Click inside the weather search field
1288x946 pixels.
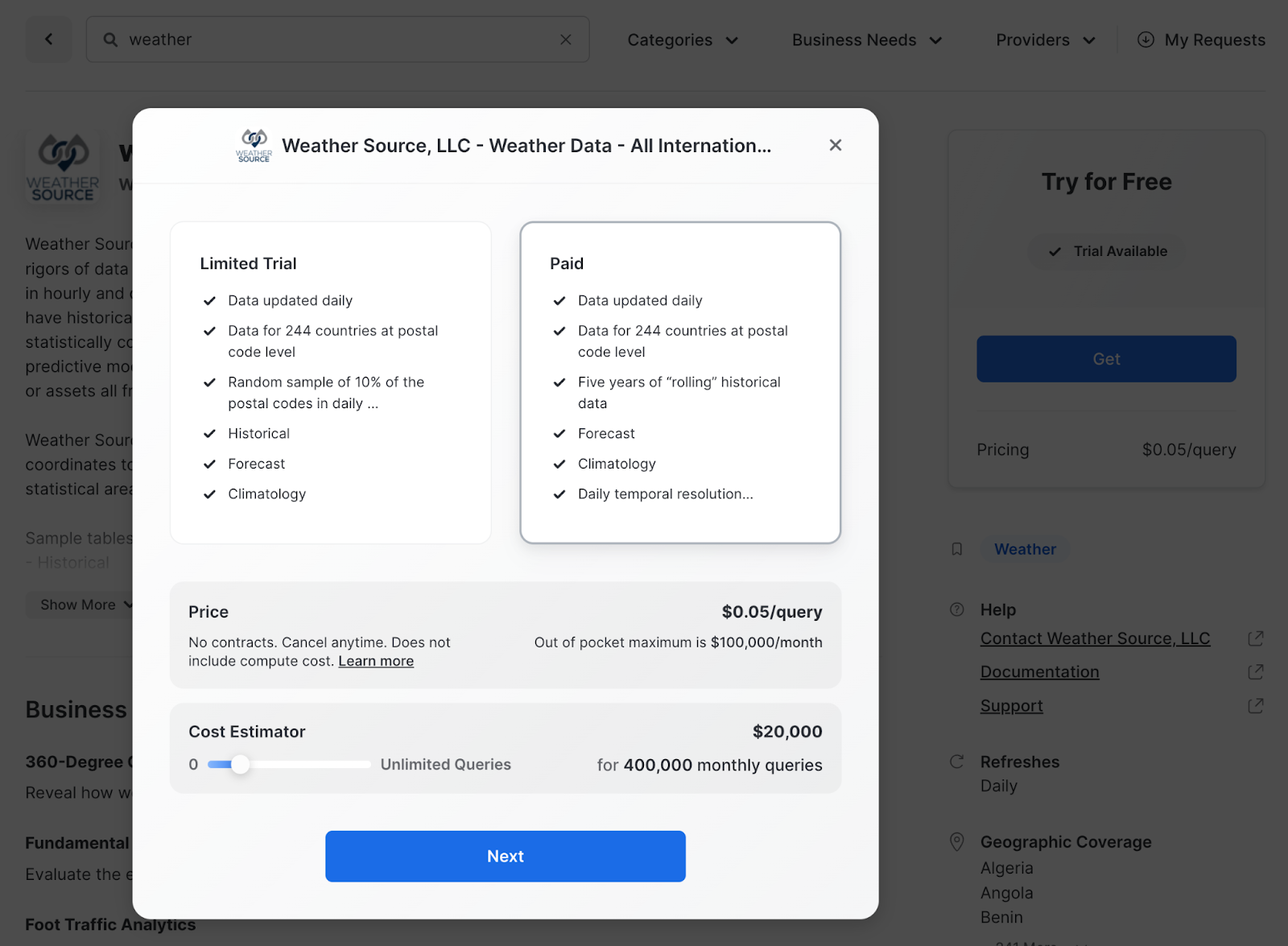point(338,39)
